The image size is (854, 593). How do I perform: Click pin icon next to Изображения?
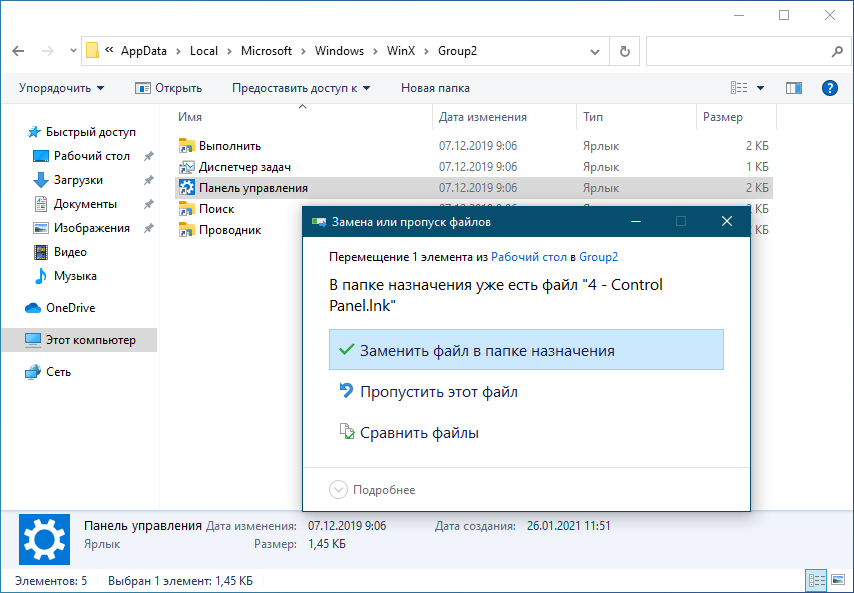point(148,228)
